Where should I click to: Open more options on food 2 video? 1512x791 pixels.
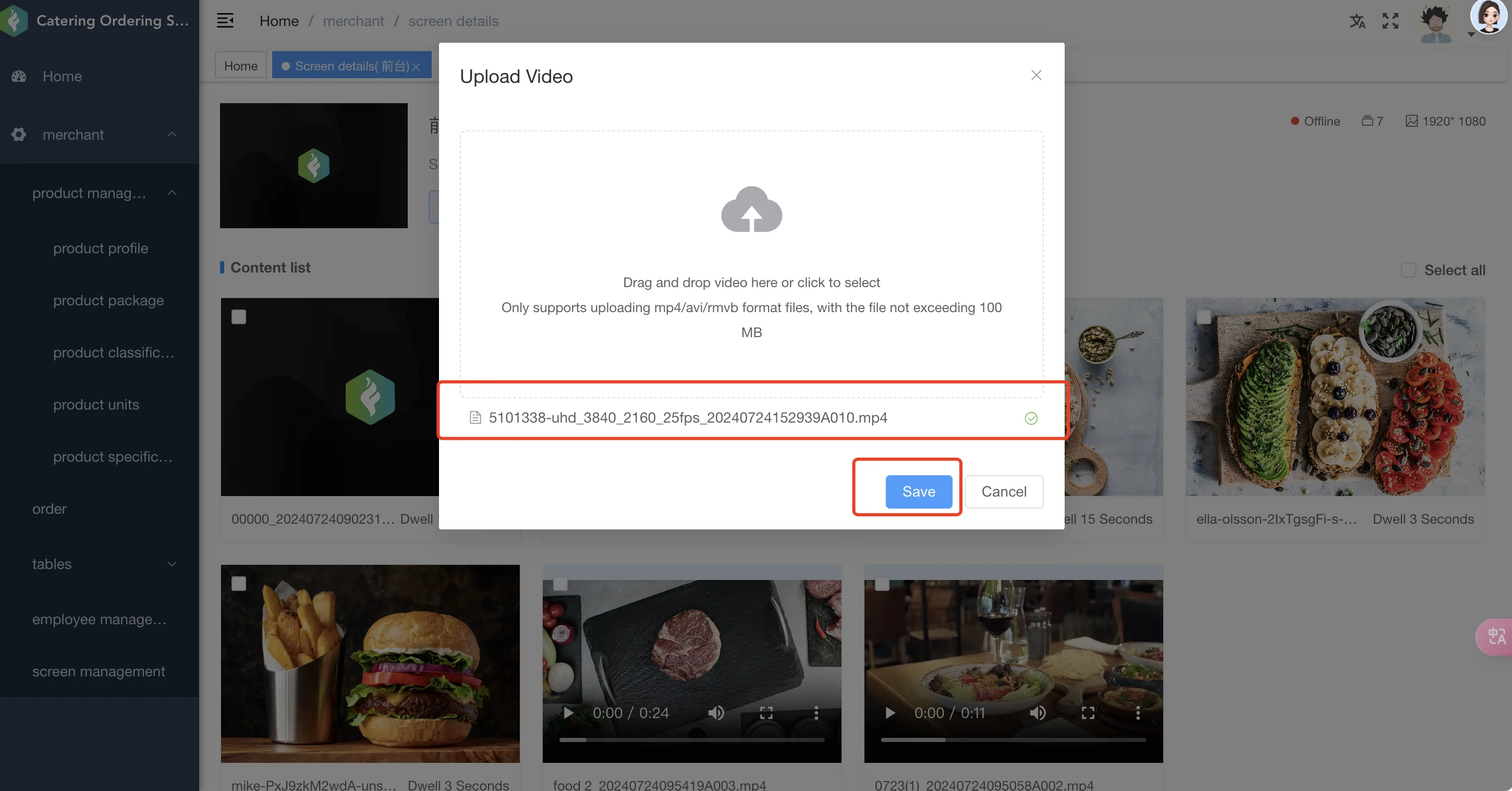click(x=816, y=713)
